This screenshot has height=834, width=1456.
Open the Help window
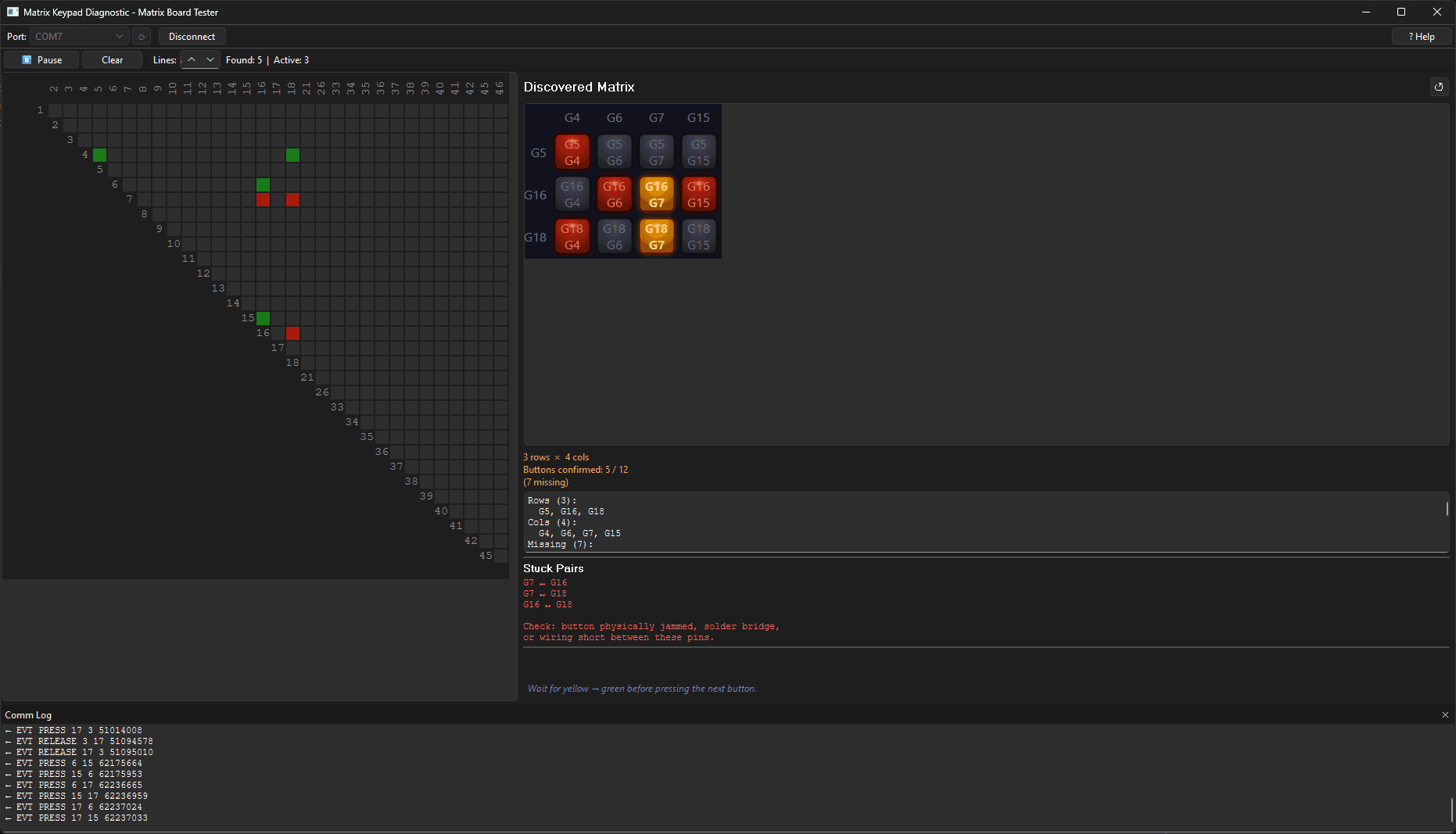pyautogui.click(x=1422, y=36)
